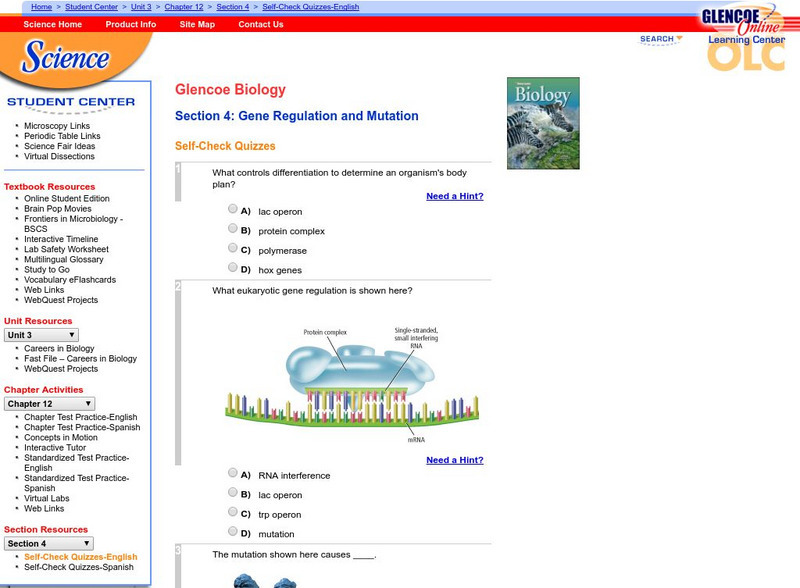Click Need a Hint for question 2
800x588 pixels.
click(x=455, y=460)
